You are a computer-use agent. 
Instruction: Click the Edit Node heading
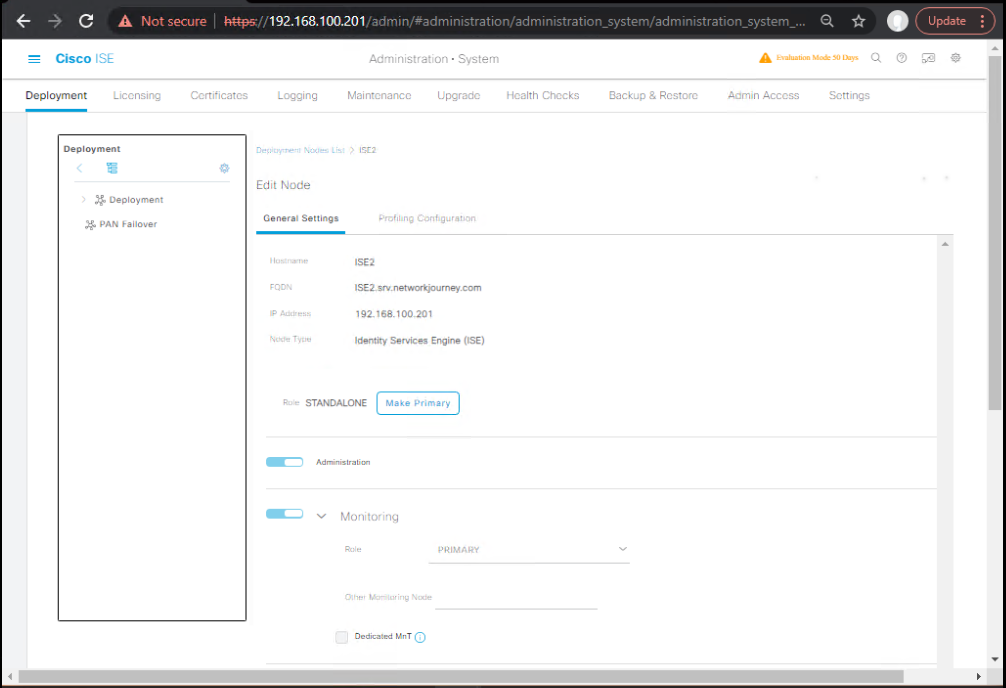click(x=283, y=185)
